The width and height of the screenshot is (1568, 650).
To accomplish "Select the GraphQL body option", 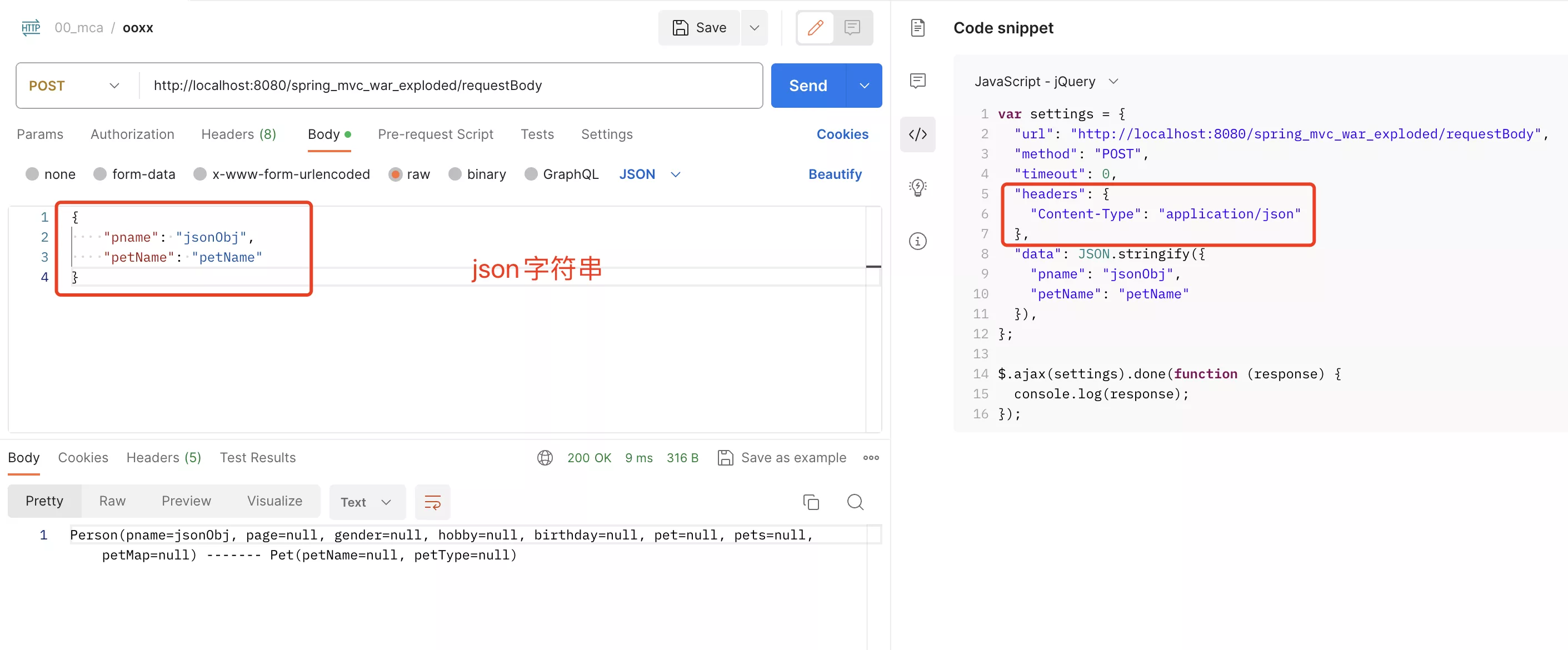I will tap(531, 174).
